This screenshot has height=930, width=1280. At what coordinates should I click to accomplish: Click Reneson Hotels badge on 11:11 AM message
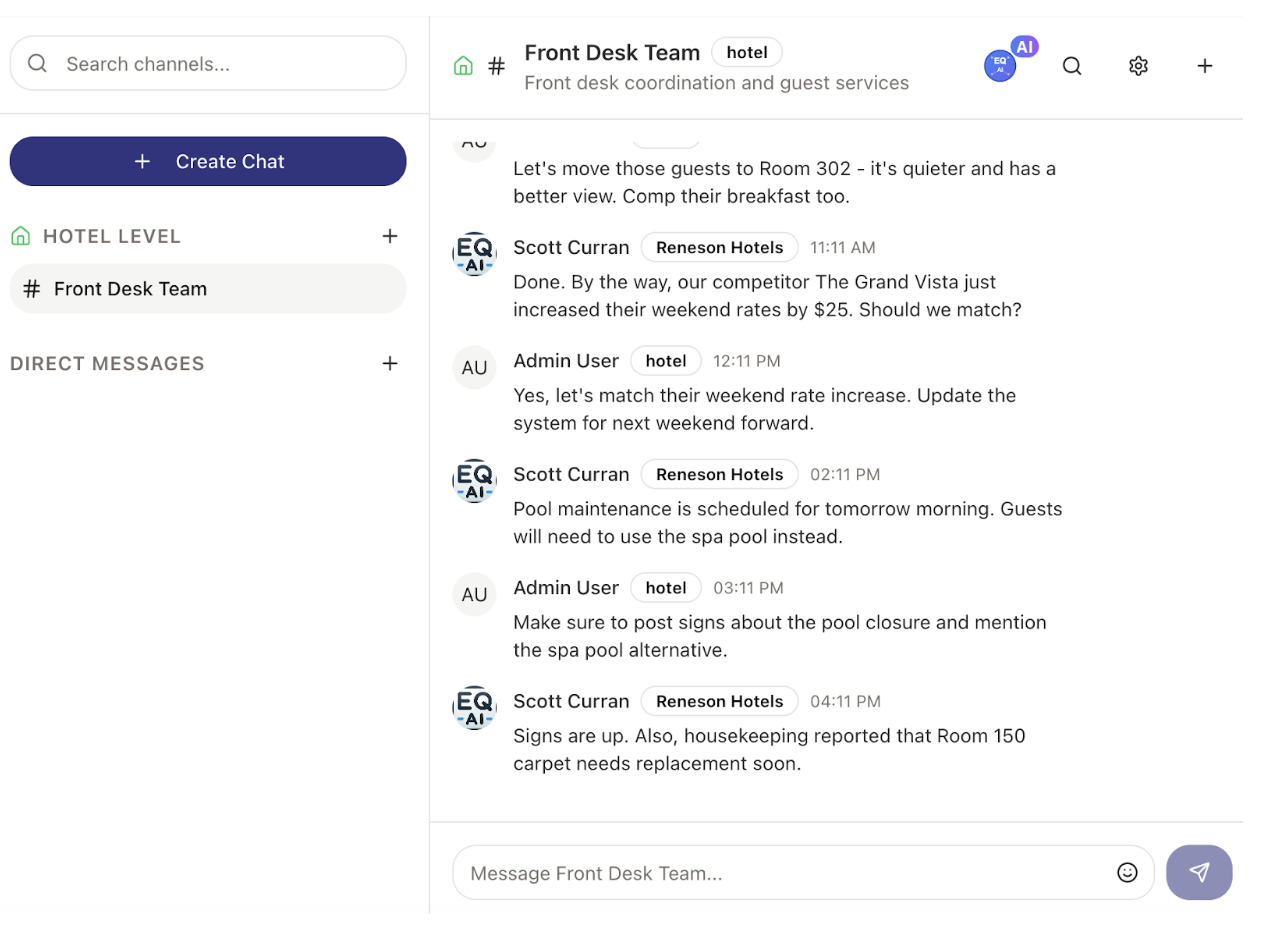(x=719, y=247)
